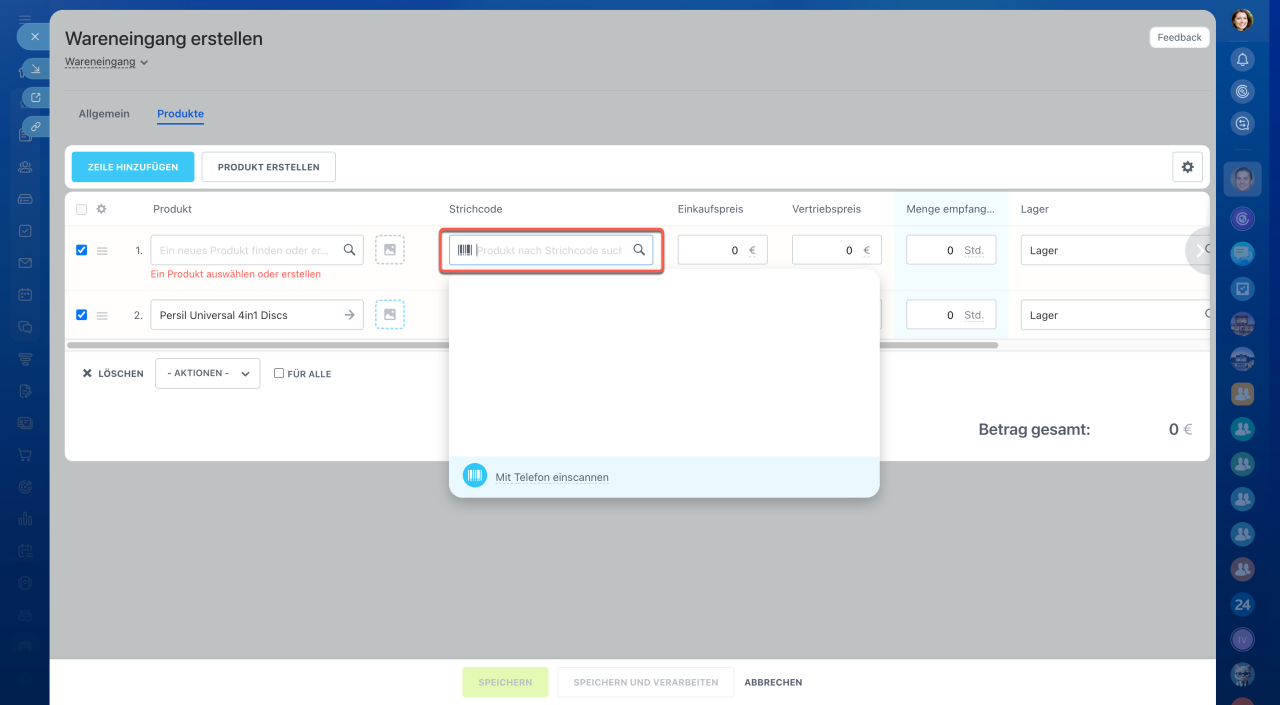This screenshot has height=705, width=1280.
Task: Open the checkmark tasks icon in the left sidebar
Action: click(x=25, y=231)
